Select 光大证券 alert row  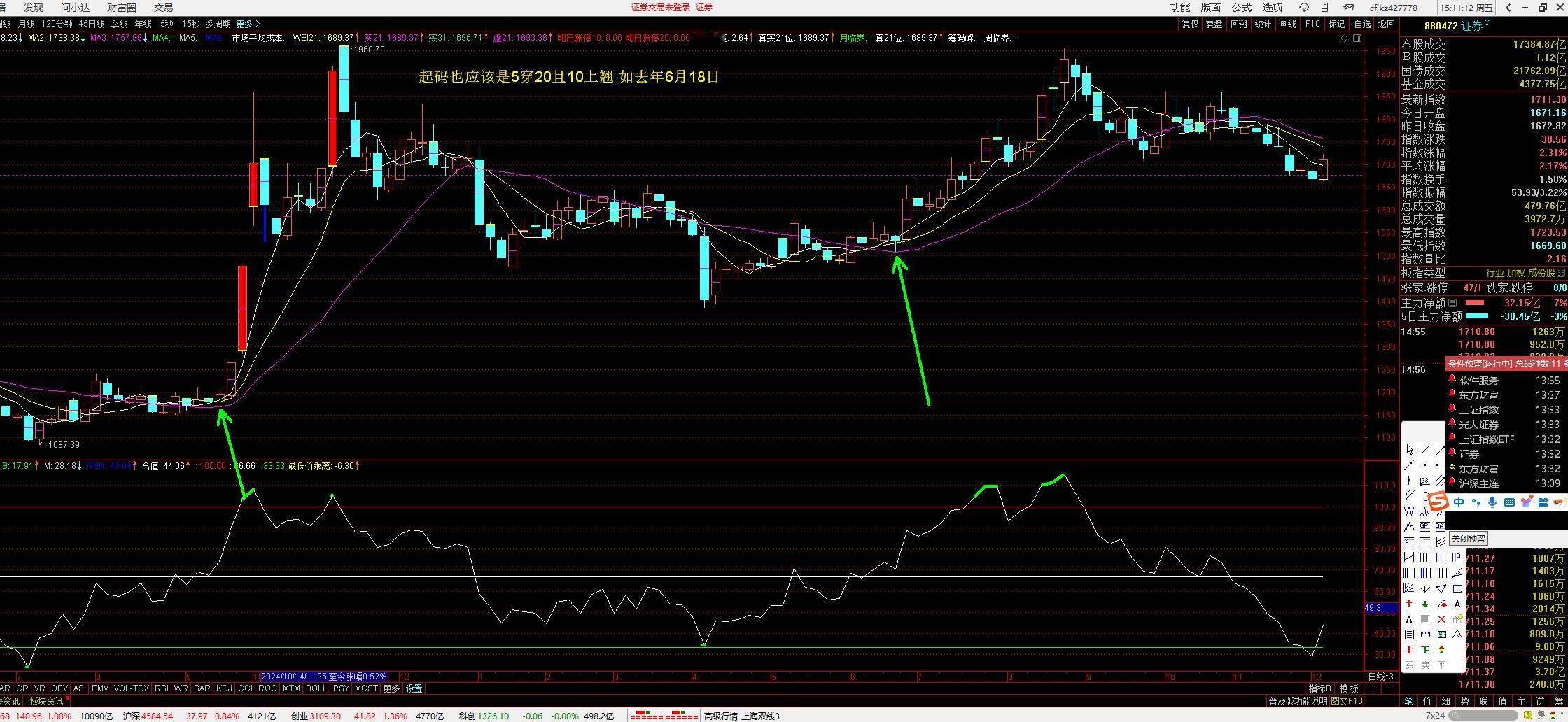(x=1506, y=425)
